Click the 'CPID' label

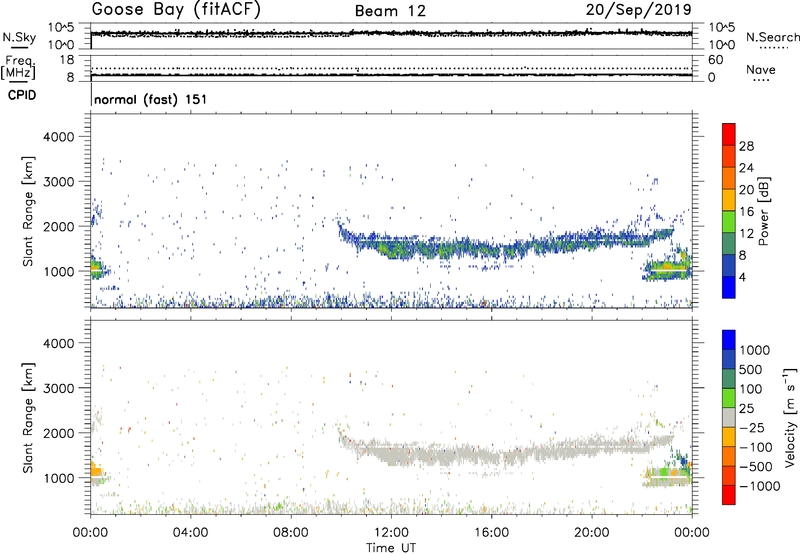[x=22, y=95]
